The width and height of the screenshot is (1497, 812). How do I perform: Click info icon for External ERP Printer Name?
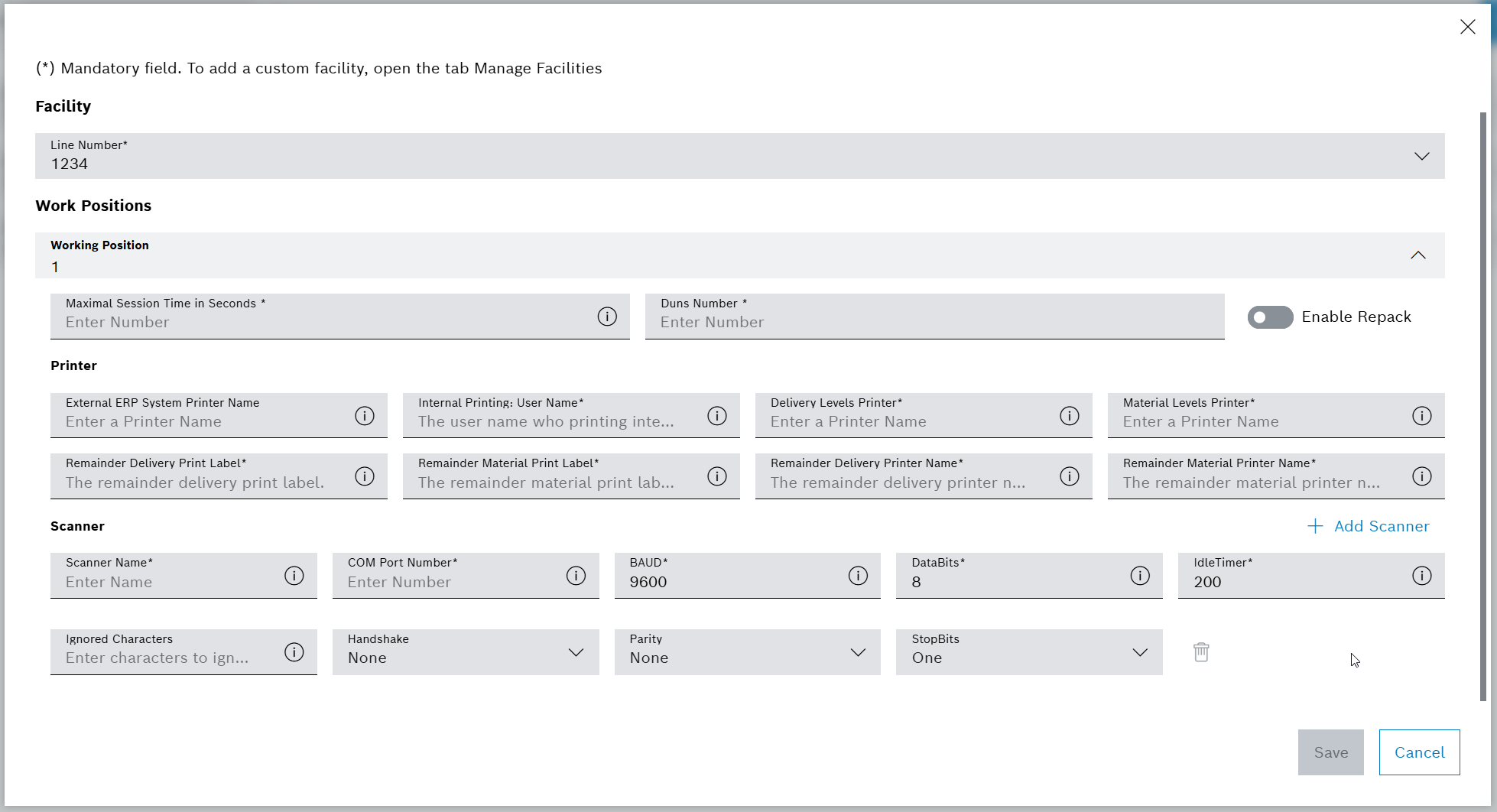365,416
